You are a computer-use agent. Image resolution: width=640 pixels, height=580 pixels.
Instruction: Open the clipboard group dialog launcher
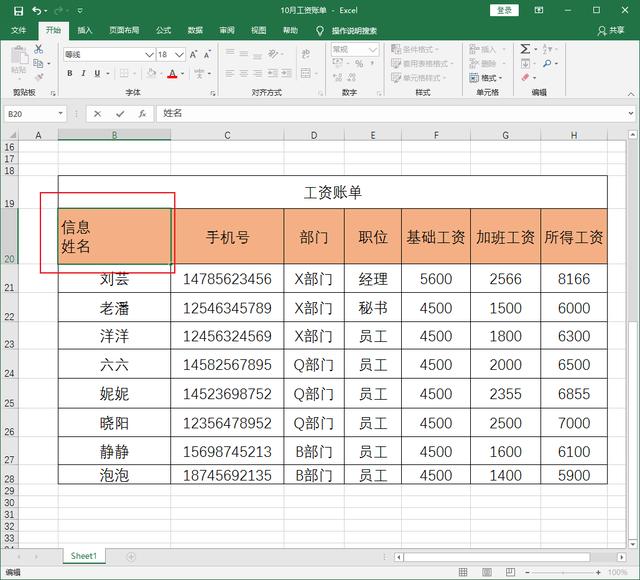(x=53, y=93)
